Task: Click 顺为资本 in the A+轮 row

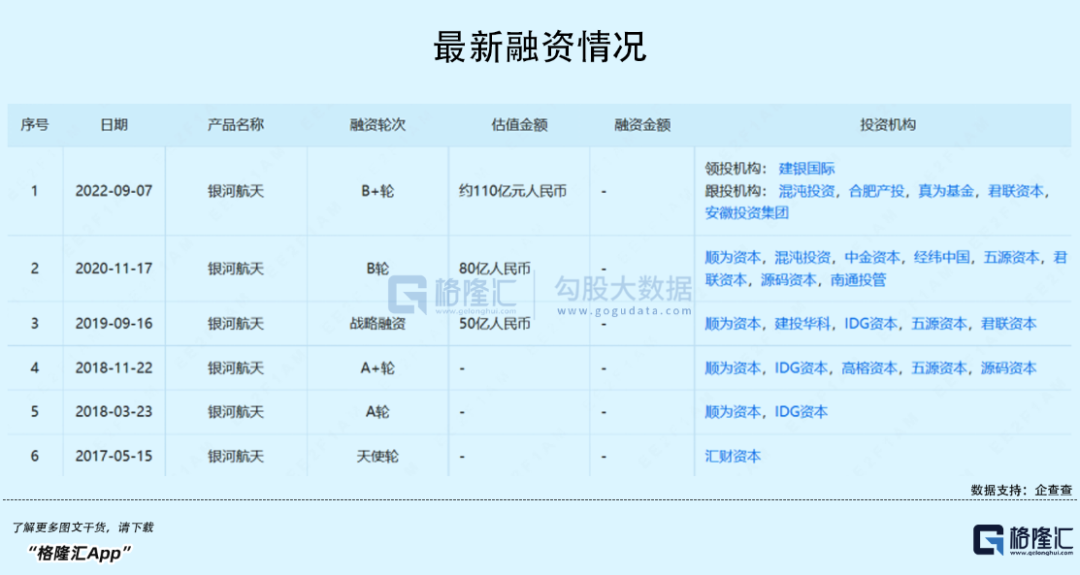Action: coord(733,368)
